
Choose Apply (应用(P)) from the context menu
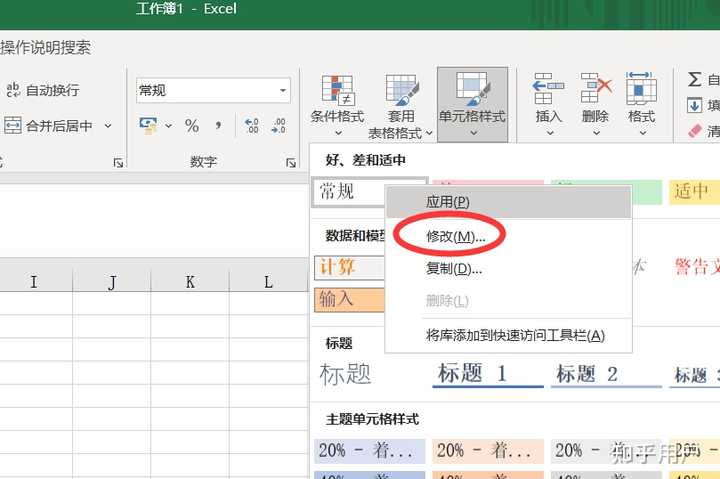509,202
